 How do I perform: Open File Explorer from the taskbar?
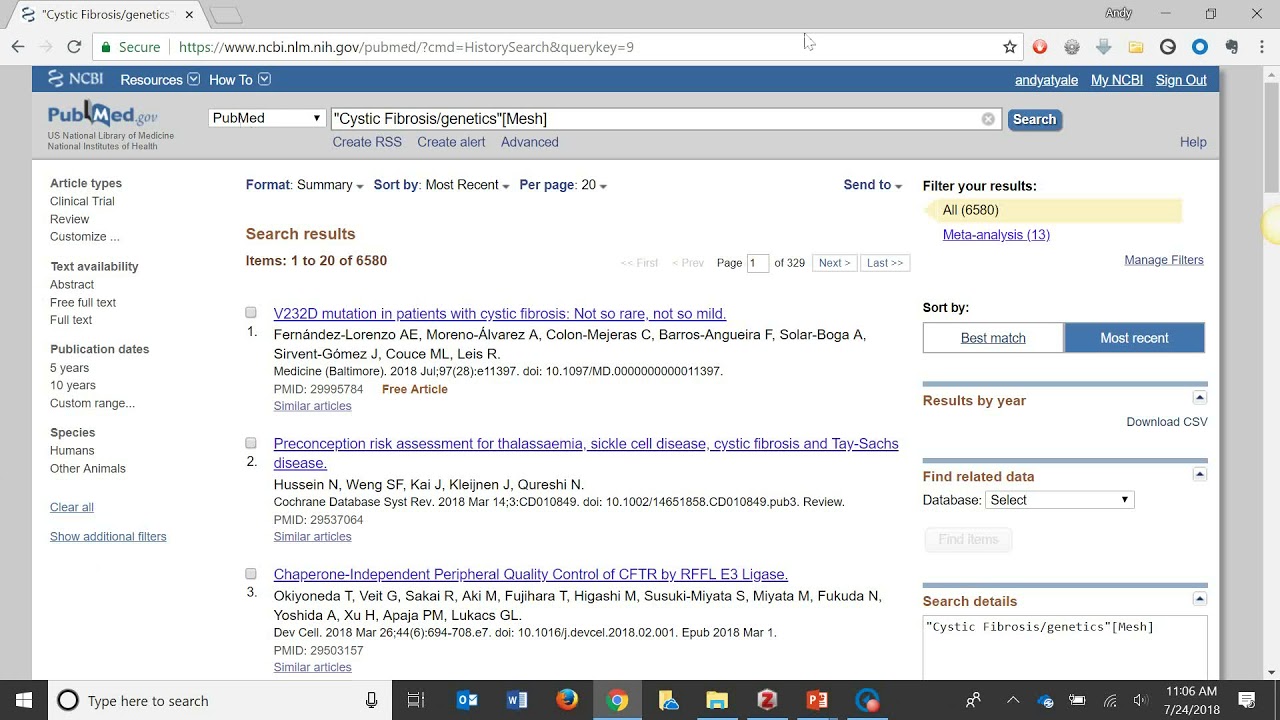click(x=717, y=701)
